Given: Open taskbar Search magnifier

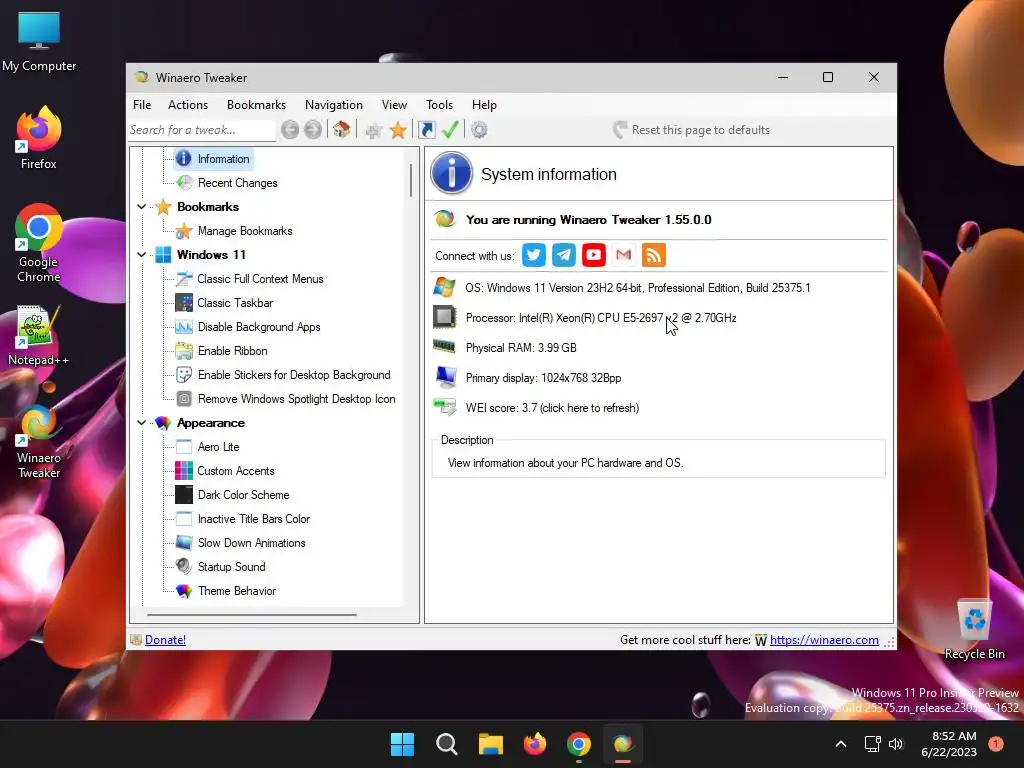Looking at the screenshot, I should (447, 744).
